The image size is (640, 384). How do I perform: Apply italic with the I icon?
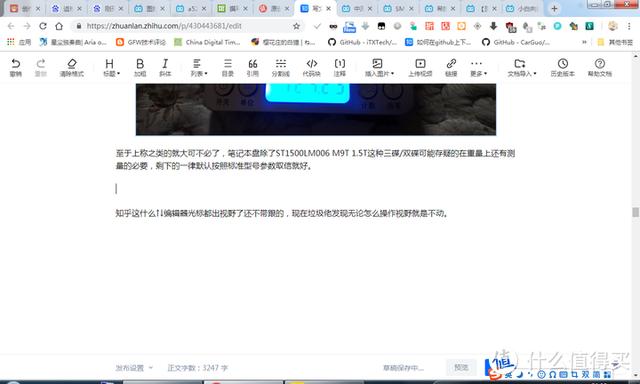pos(165,67)
